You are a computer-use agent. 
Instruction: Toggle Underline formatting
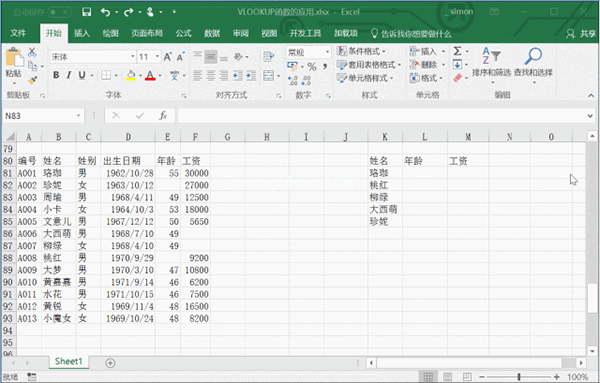click(82, 75)
